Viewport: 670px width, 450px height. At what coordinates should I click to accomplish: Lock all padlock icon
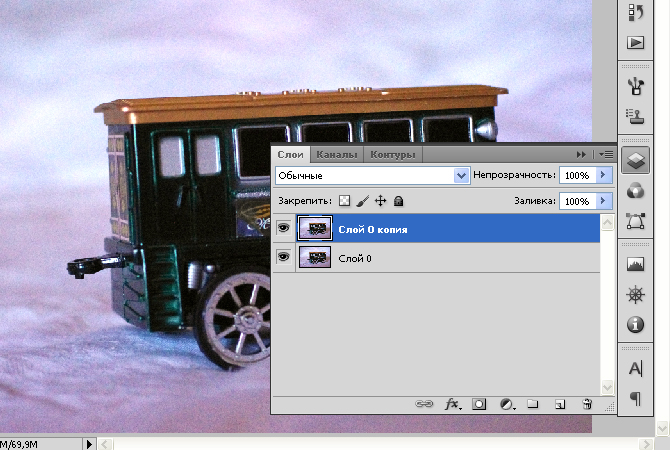click(x=398, y=201)
